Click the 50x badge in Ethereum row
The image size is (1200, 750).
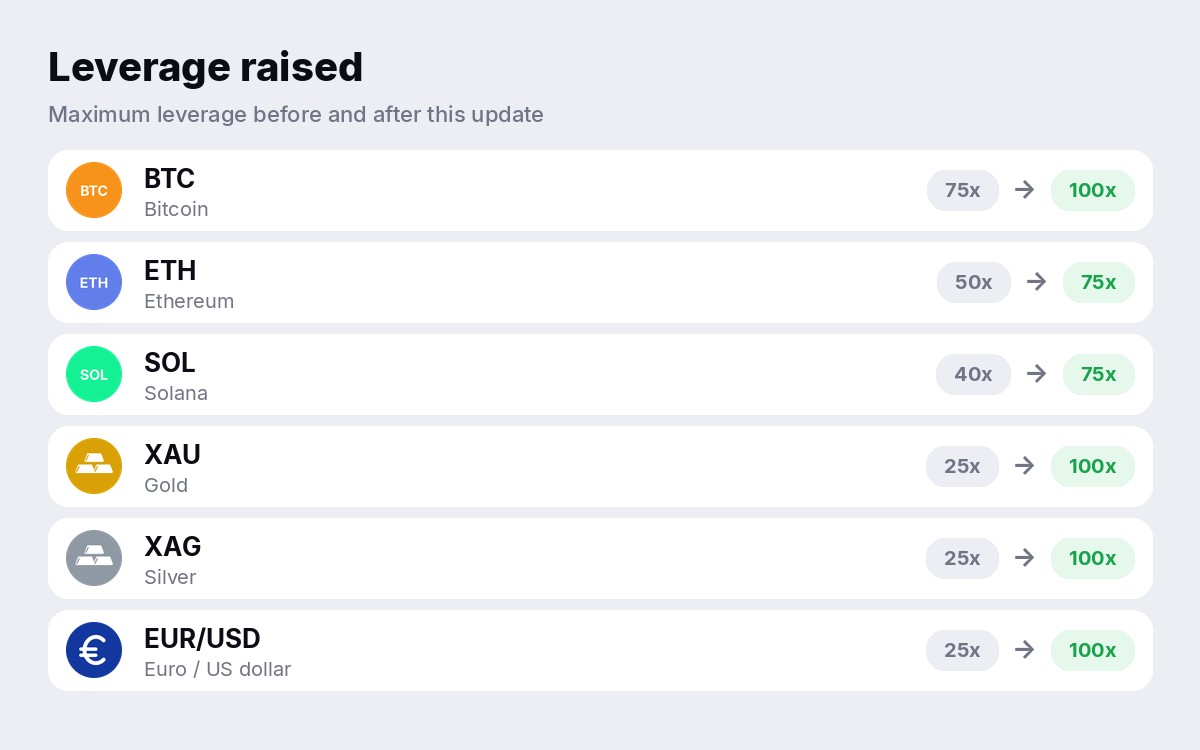tap(974, 282)
